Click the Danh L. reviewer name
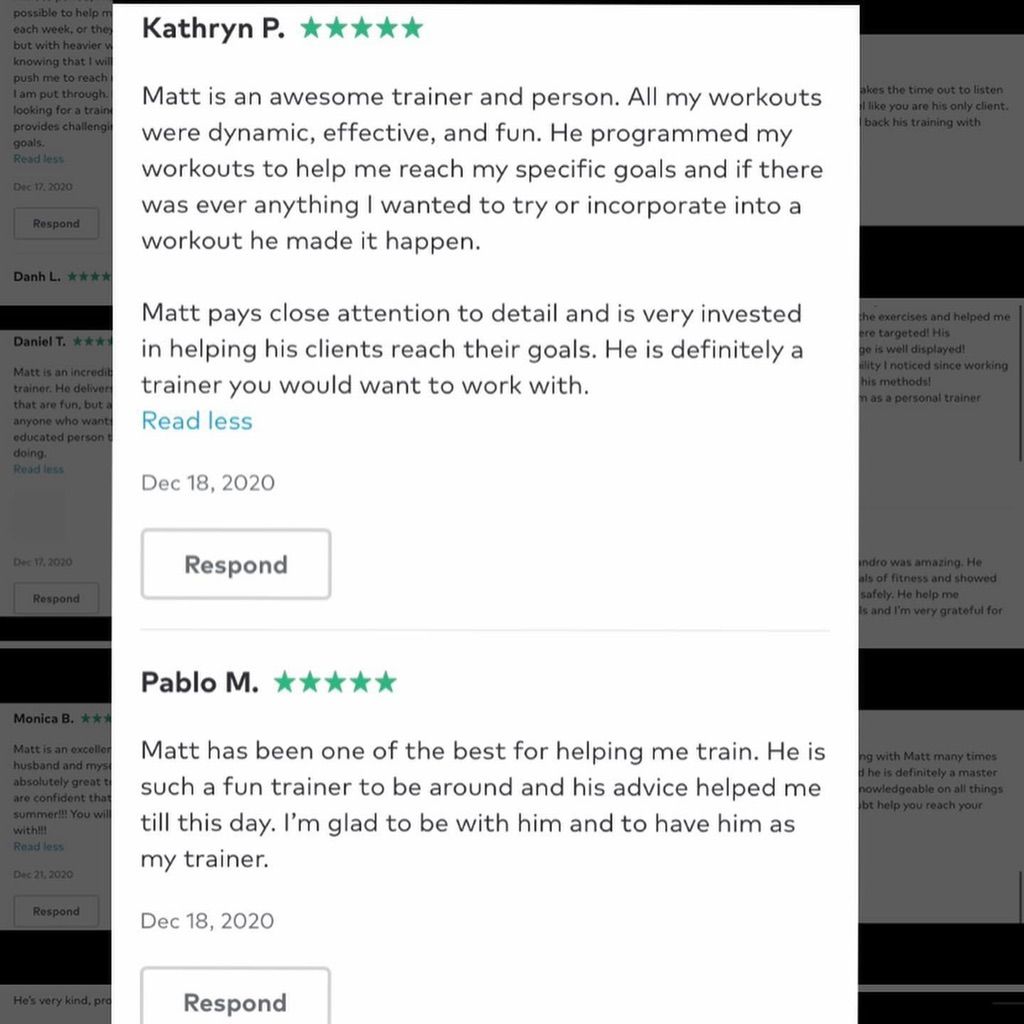The height and width of the screenshot is (1024, 1024). [37, 276]
